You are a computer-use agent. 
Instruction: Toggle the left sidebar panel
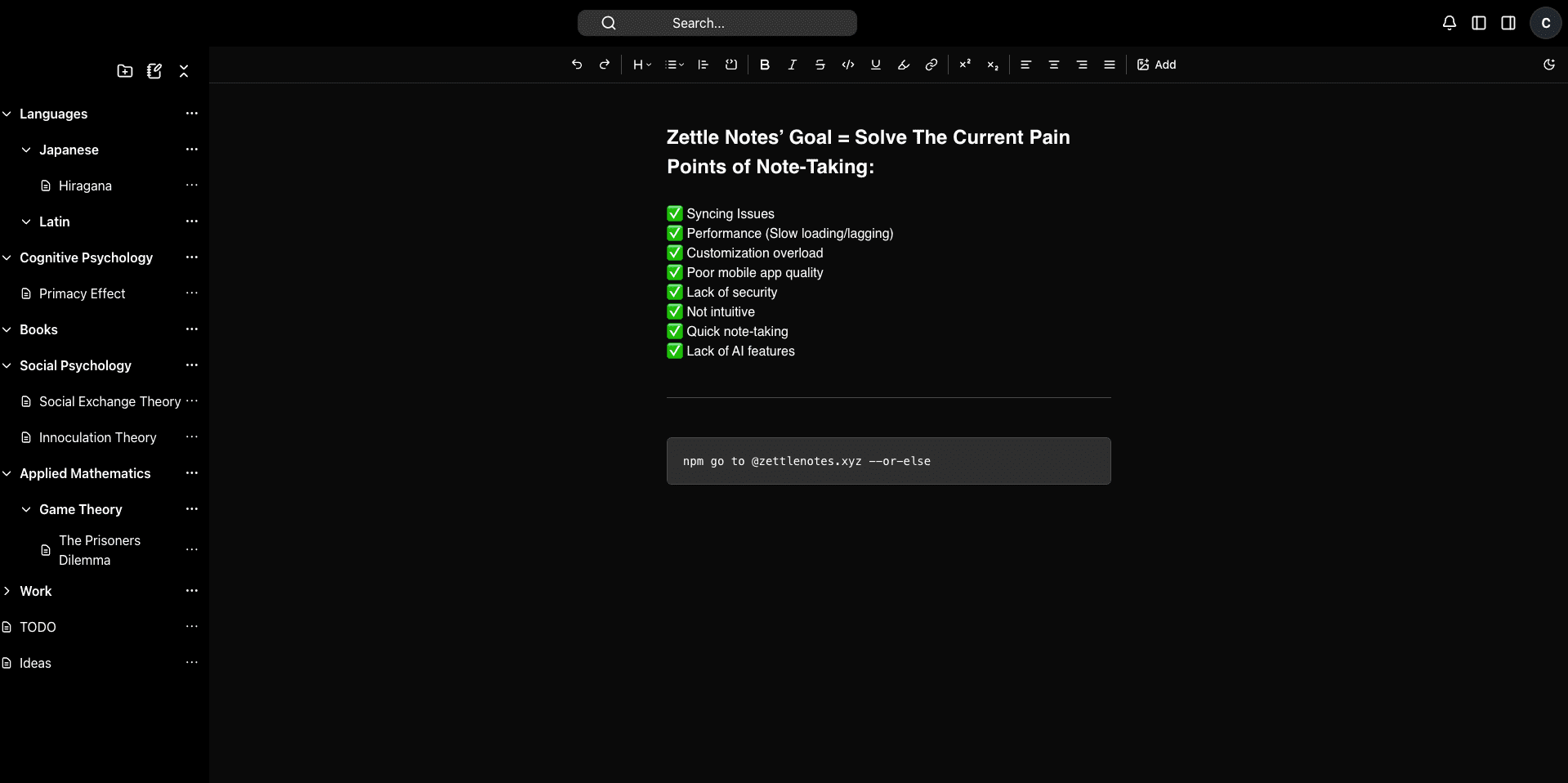[1479, 23]
